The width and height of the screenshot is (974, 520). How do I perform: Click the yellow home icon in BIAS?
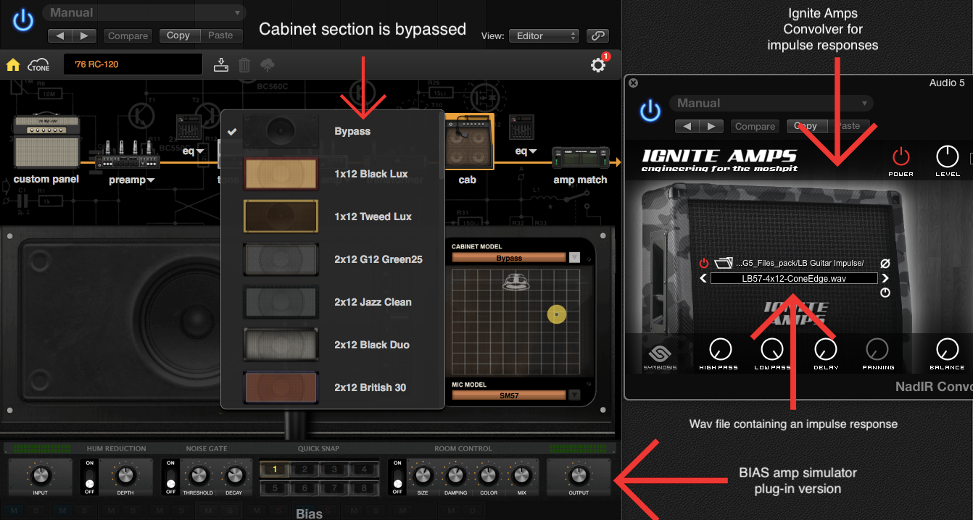[13, 65]
